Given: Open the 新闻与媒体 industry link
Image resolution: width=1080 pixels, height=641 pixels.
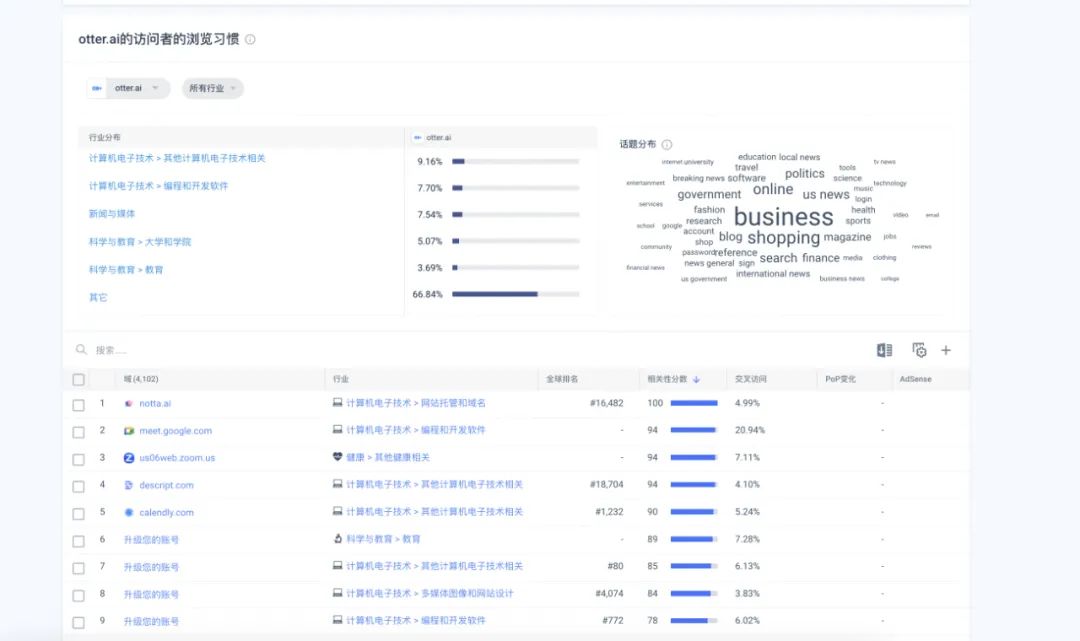Looking at the screenshot, I should pos(112,214).
